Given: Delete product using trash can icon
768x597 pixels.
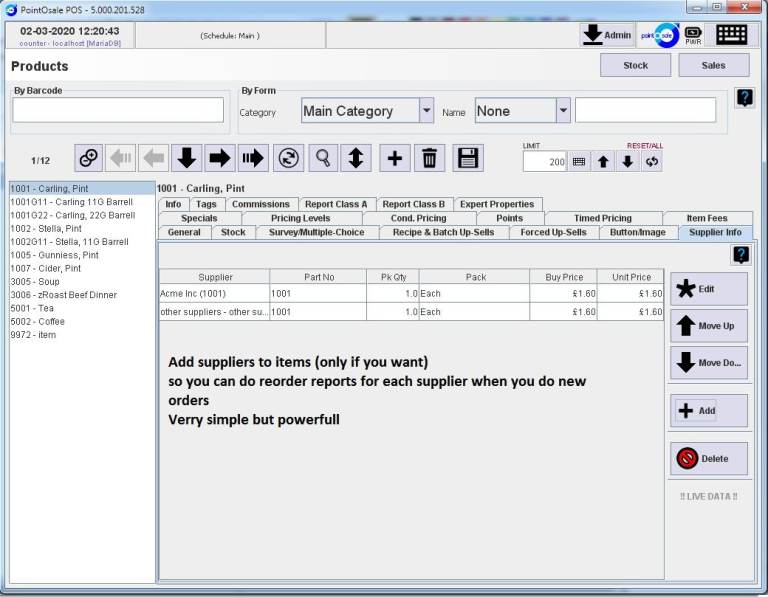Looking at the screenshot, I should coord(429,158).
